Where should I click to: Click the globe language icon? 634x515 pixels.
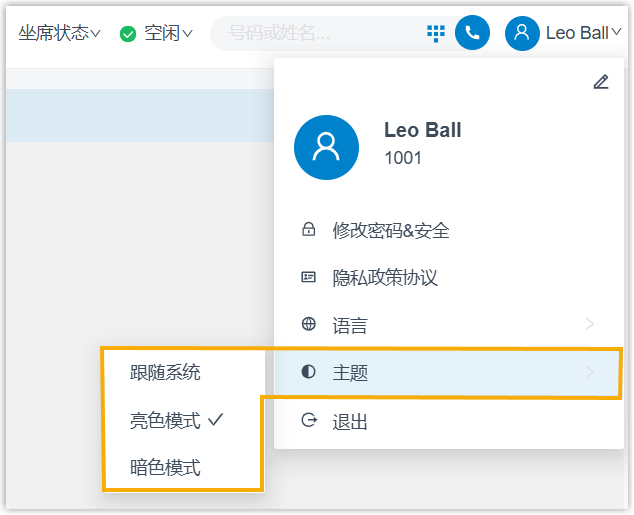[309, 325]
